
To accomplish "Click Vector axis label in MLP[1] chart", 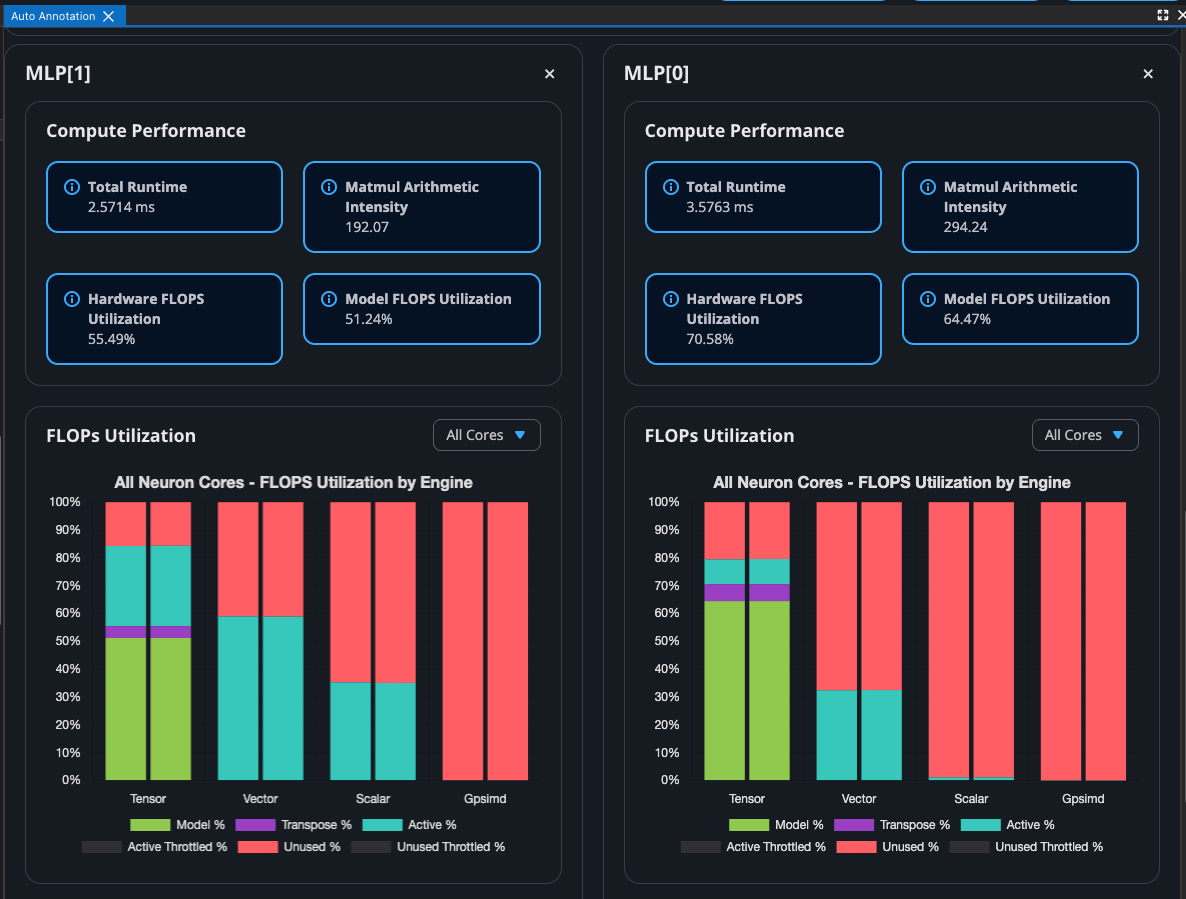I will click(260, 798).
